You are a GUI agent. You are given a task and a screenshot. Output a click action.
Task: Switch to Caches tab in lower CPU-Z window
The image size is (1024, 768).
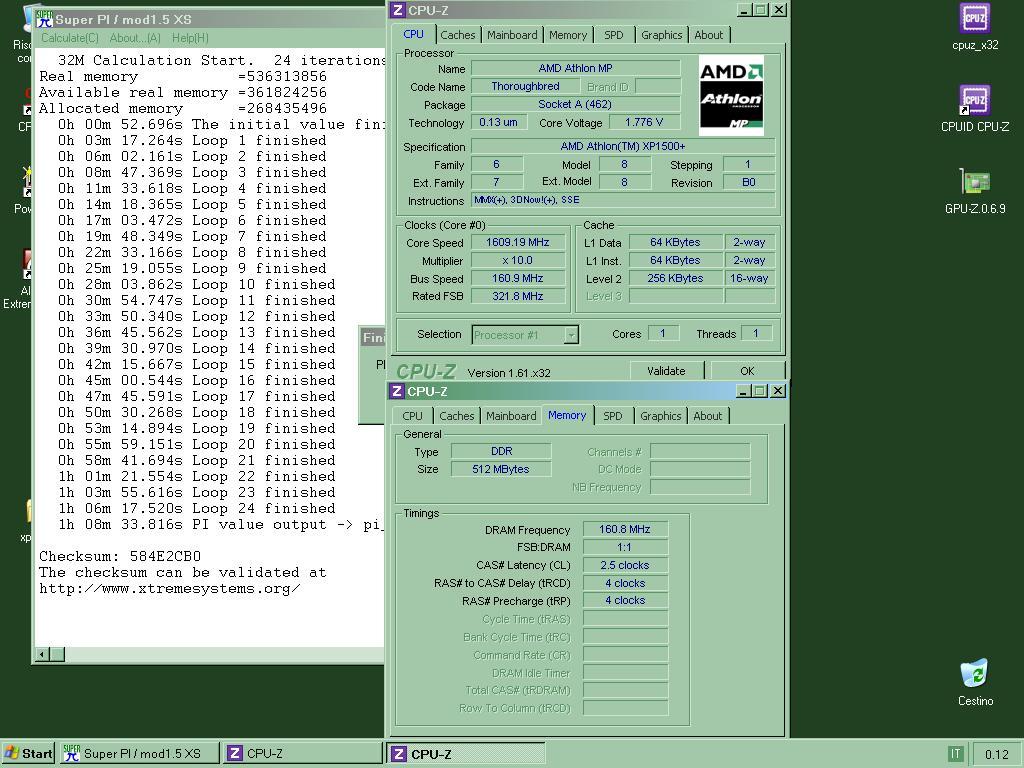coord(456,416)
